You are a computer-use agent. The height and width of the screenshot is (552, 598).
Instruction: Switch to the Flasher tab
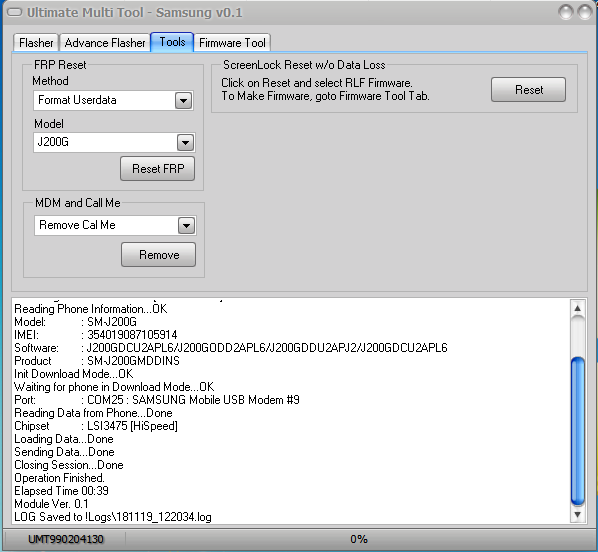(x=36, y=42)
